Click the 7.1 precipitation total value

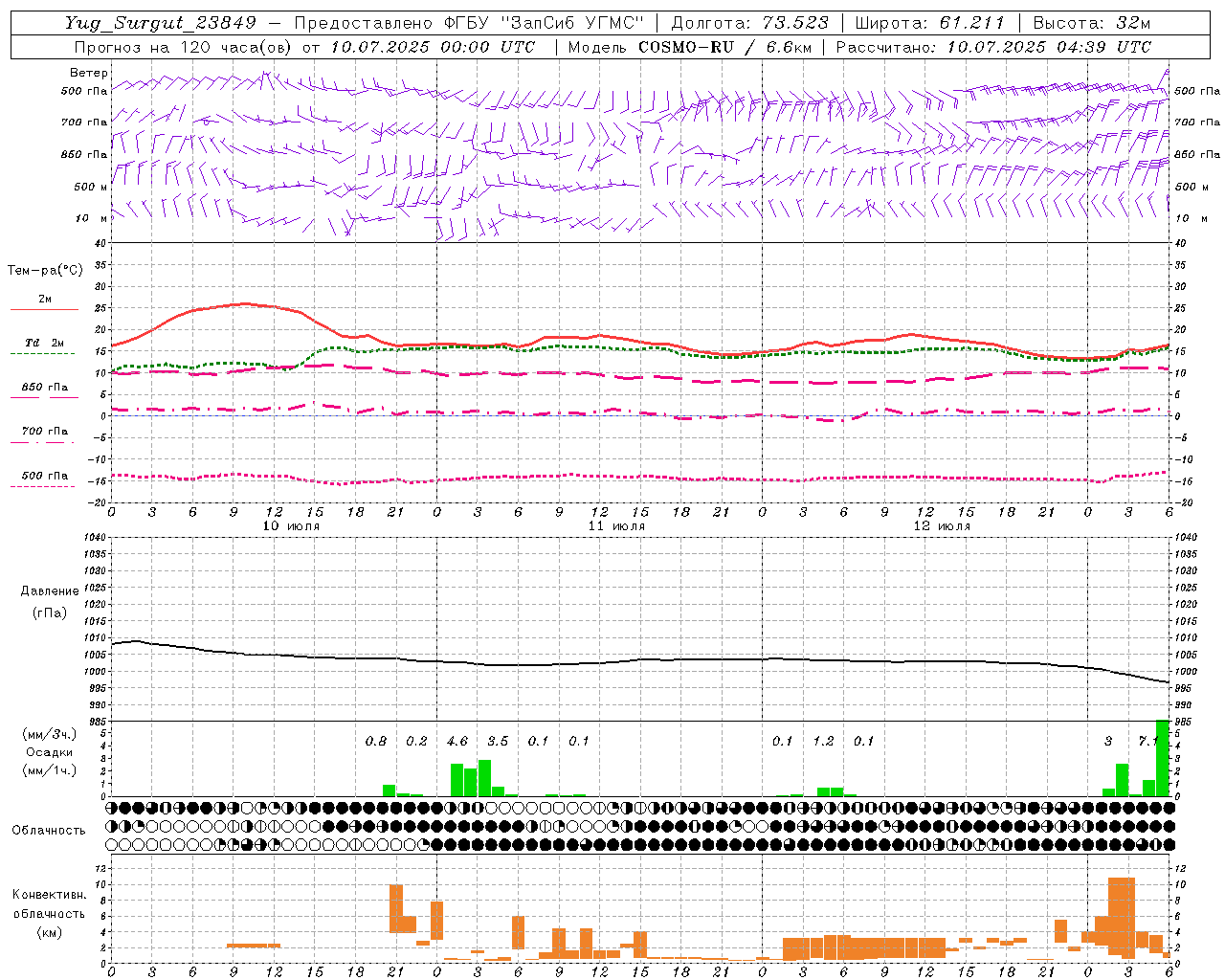click(1148, 741)
